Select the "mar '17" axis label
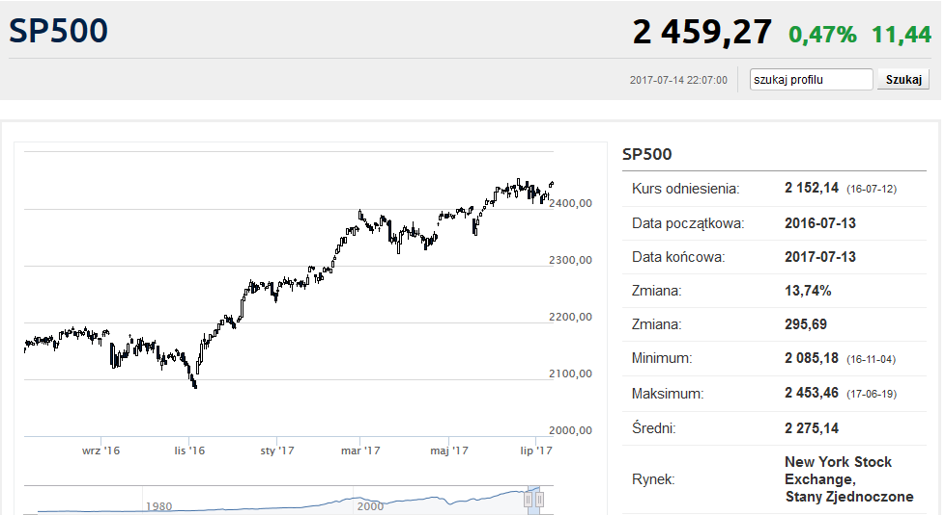945x515 pixels. pyautogui.click(x=360, y=451)
